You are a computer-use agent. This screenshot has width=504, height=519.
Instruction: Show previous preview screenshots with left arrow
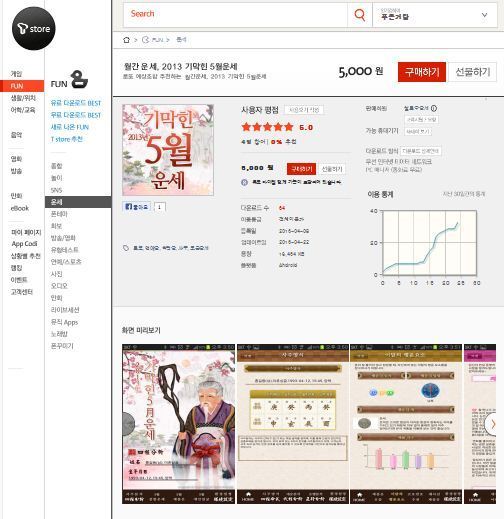pos(128,424)
